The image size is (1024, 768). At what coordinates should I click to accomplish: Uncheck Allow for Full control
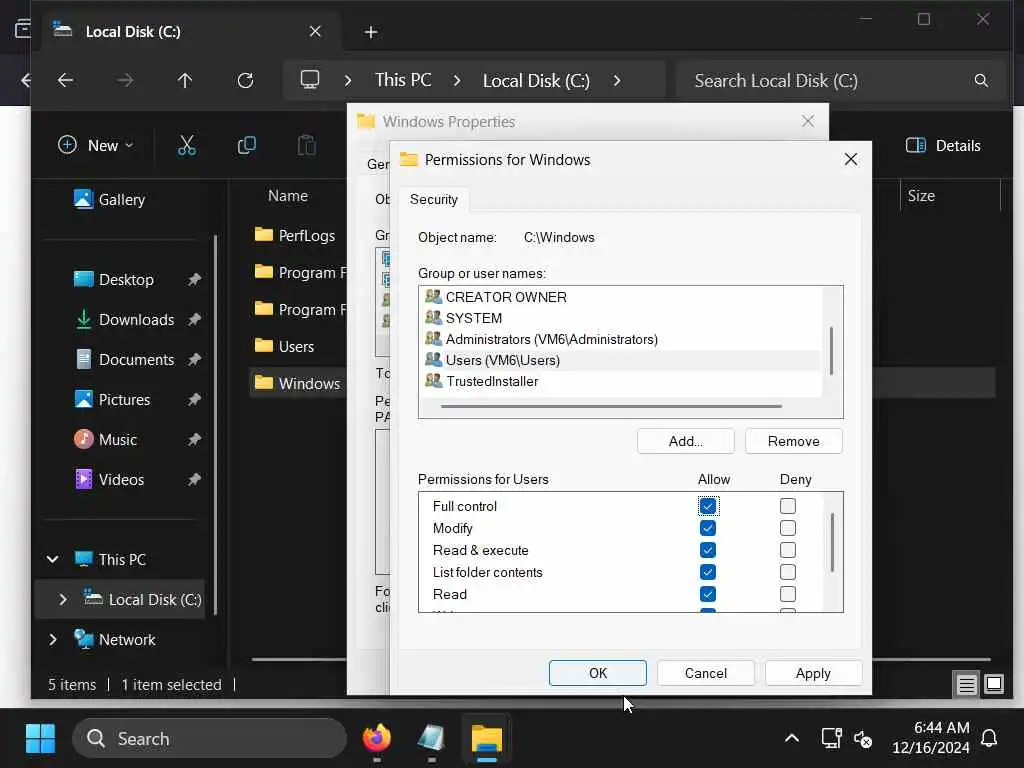pyautogui.click(x=707, y=506)
